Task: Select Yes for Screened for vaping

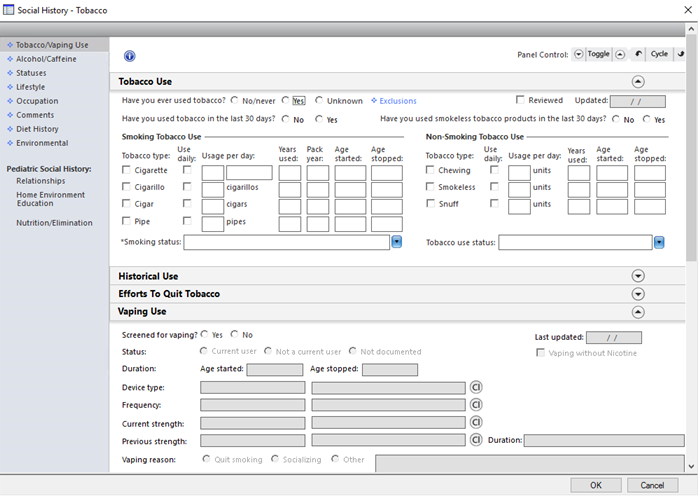Action: 204,334
